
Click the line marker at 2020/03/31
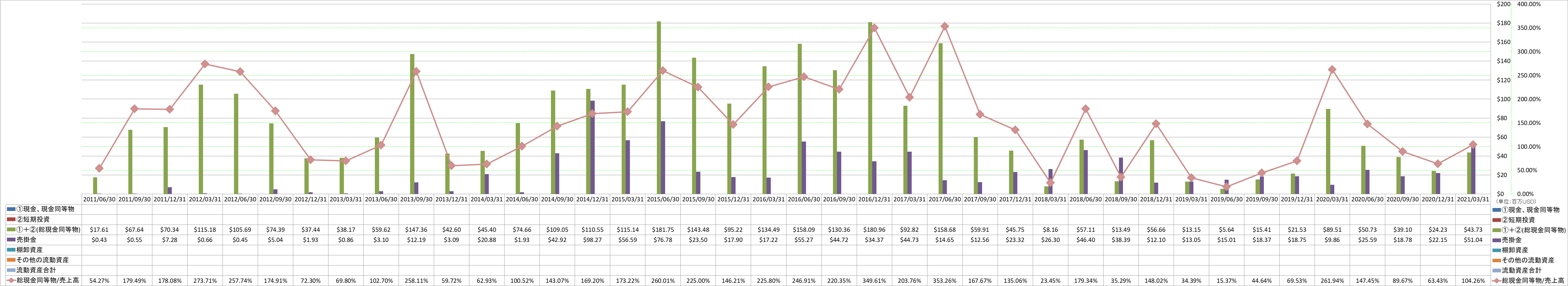(1332, 69)
